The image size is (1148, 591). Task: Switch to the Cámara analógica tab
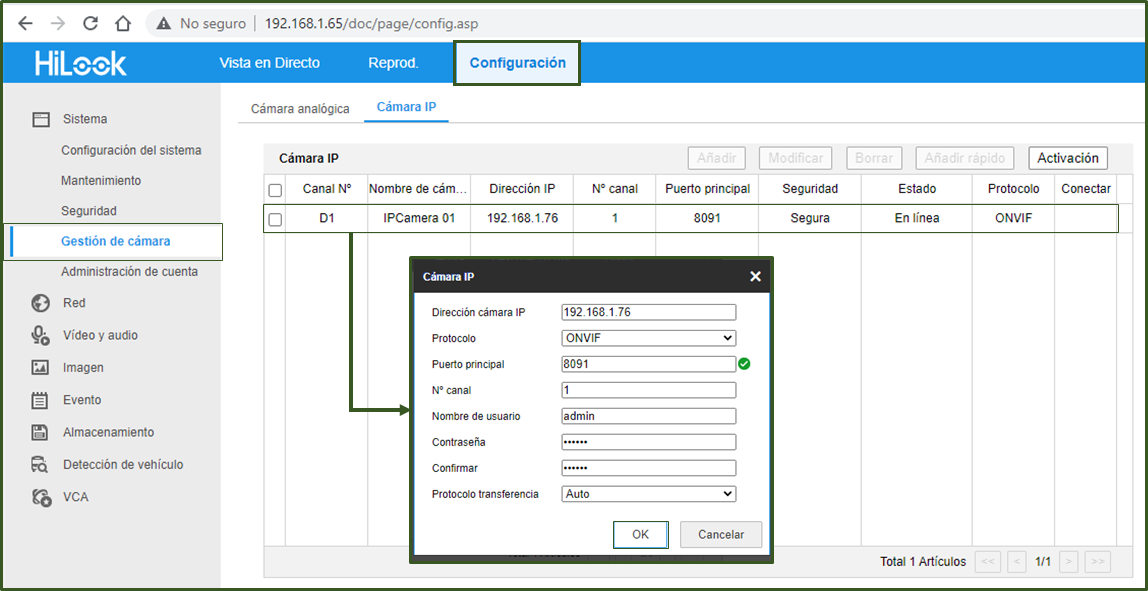[300, 108]
